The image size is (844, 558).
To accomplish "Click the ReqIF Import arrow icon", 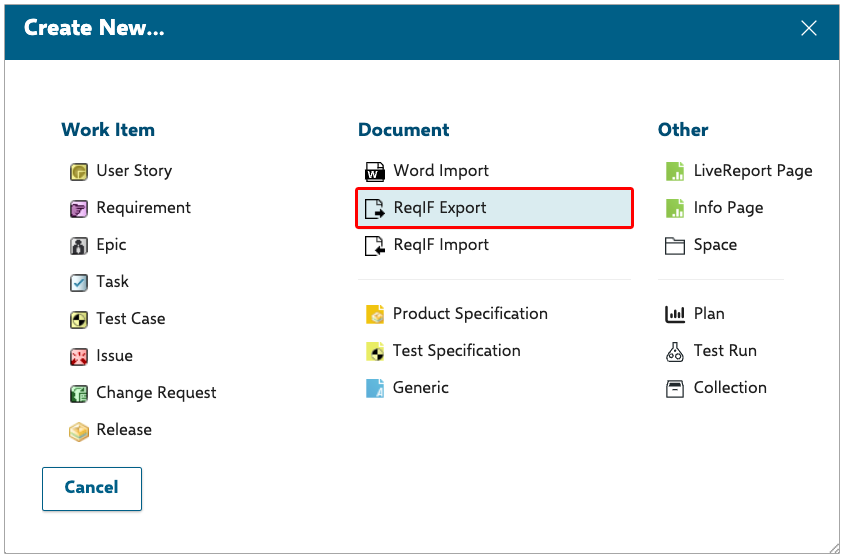I will pos(375,246).
